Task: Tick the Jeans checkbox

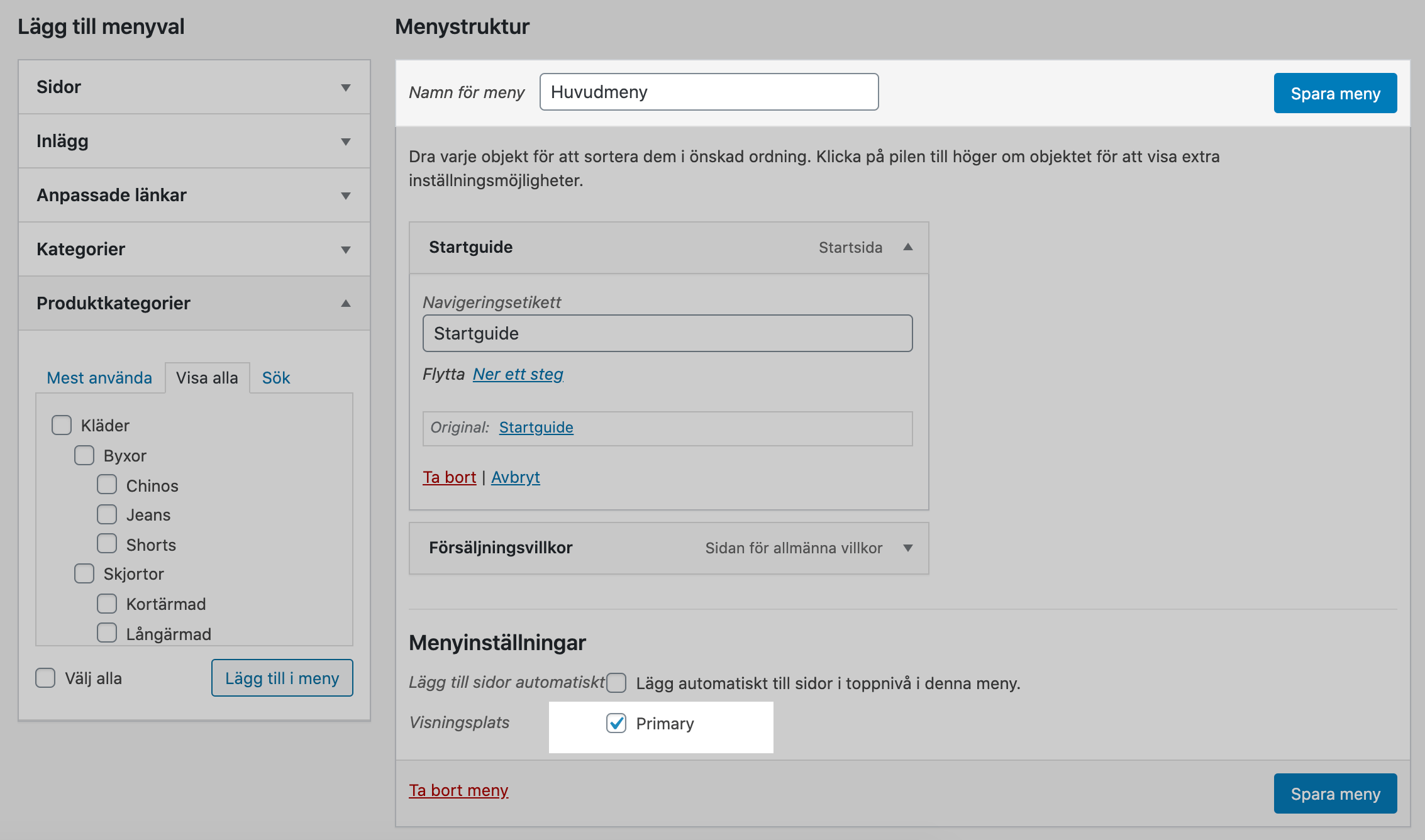Action: 107,514
